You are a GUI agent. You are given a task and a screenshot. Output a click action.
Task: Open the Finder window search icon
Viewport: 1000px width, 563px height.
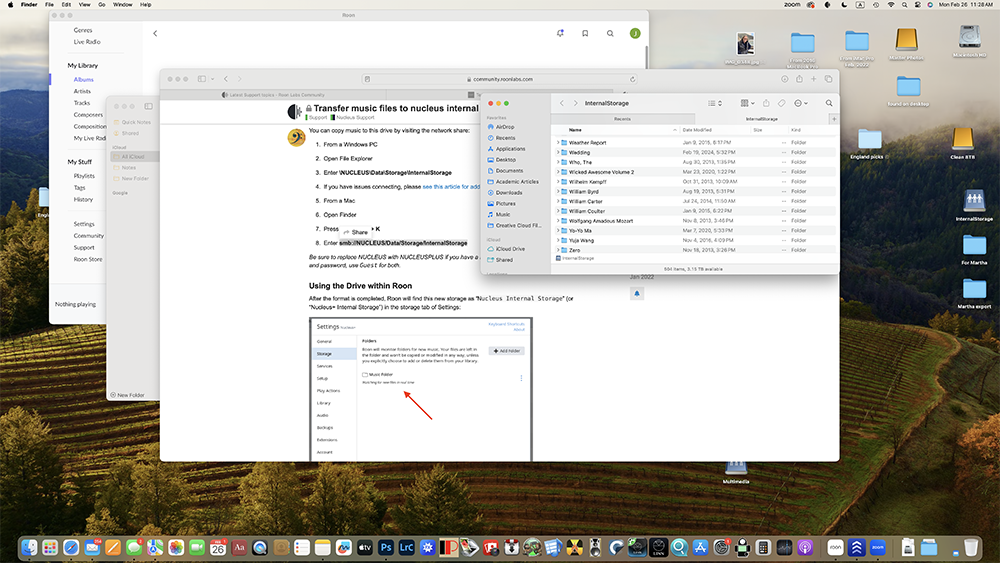pos(828,103)
